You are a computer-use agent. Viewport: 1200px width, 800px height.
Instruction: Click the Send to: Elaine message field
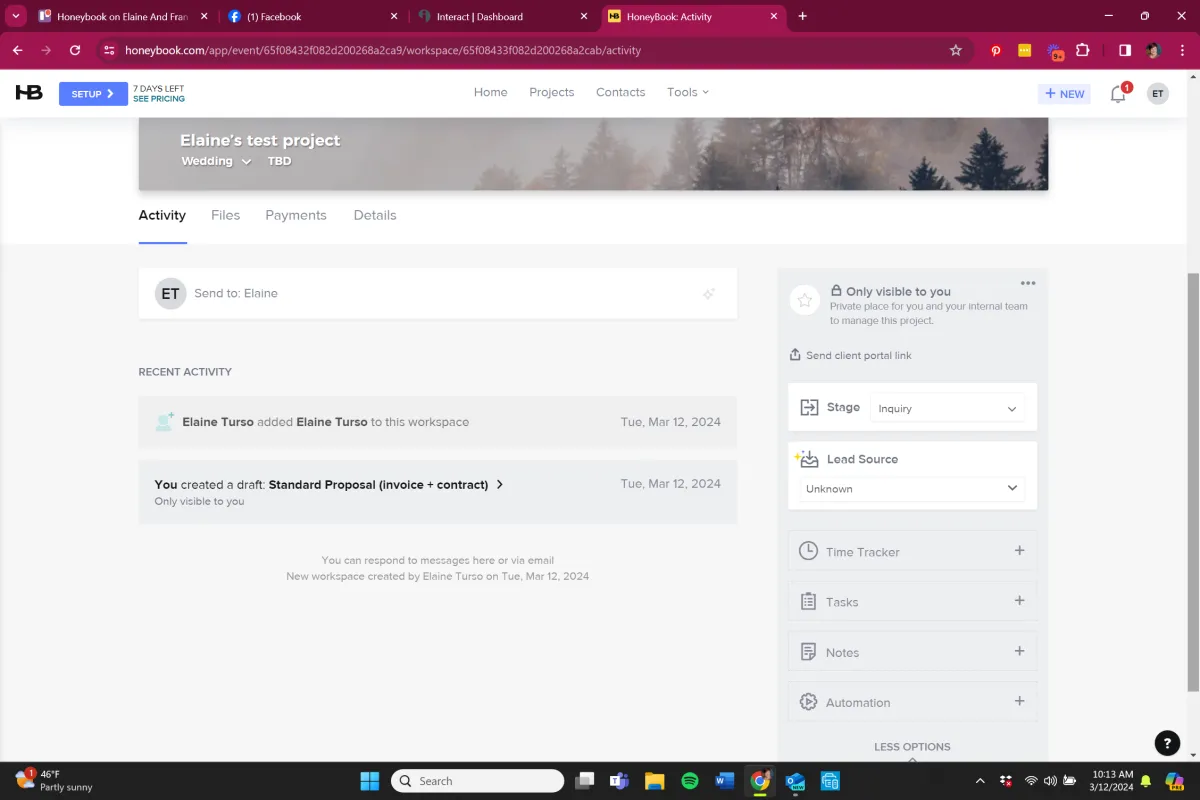[437, 293]
